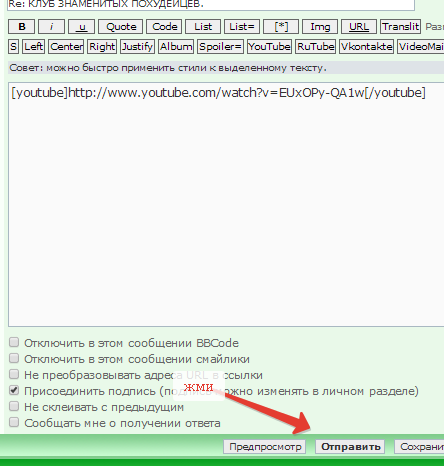Click the VideoMail button

pyautogui.click(x=421, y=46)
